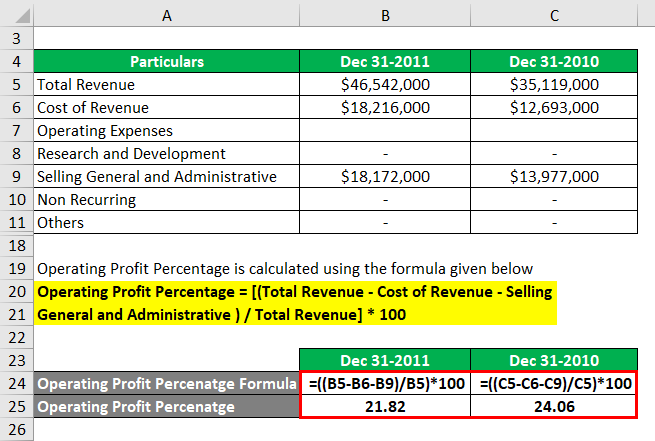Click Dec 31-2011 header in row 23
Image resolution: width=655 pixels, height=441 pixels.
[x=385, y=360]
